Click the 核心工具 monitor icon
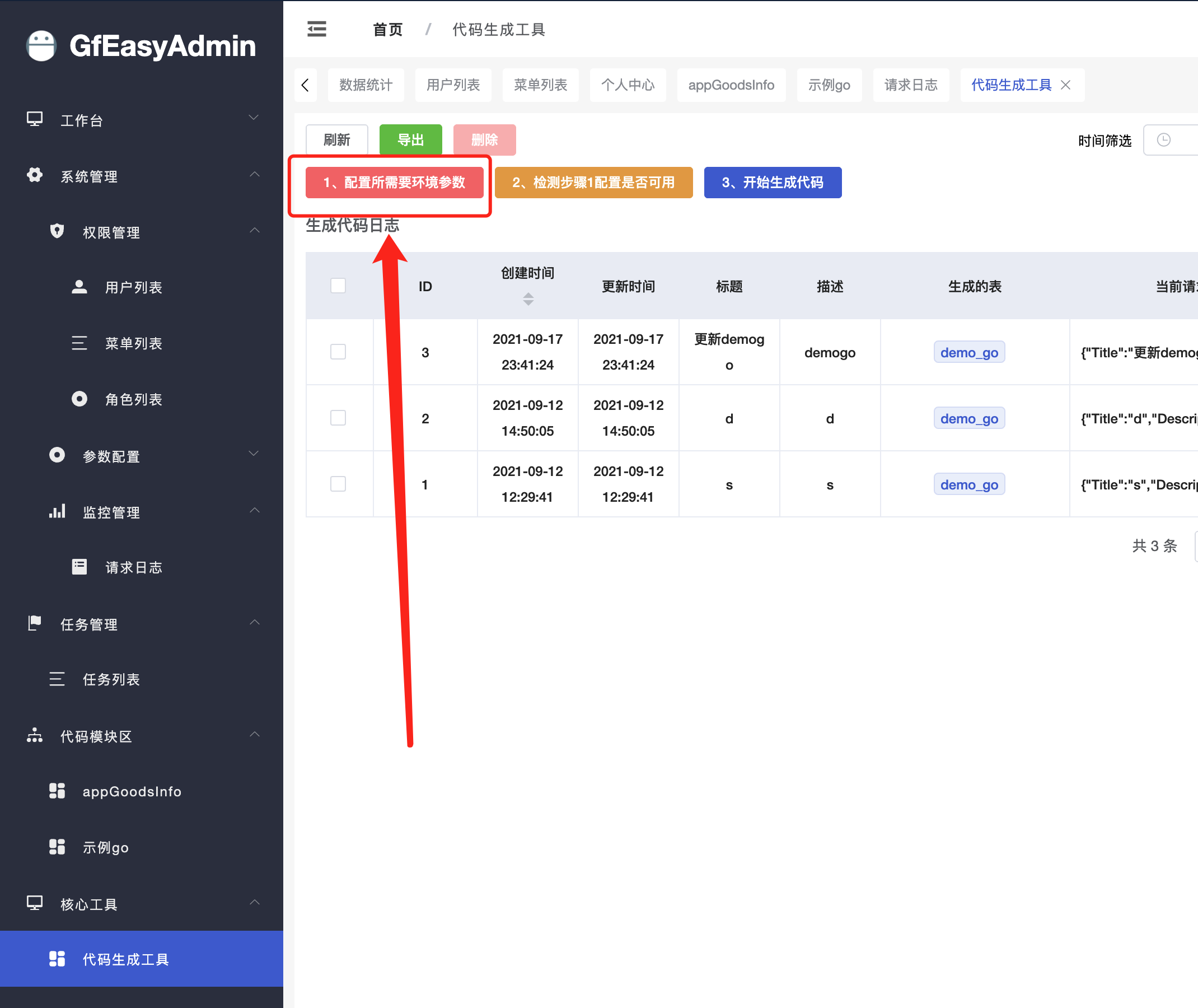This screenshot has height=1008, width=1198. click(x=35, y=903)
